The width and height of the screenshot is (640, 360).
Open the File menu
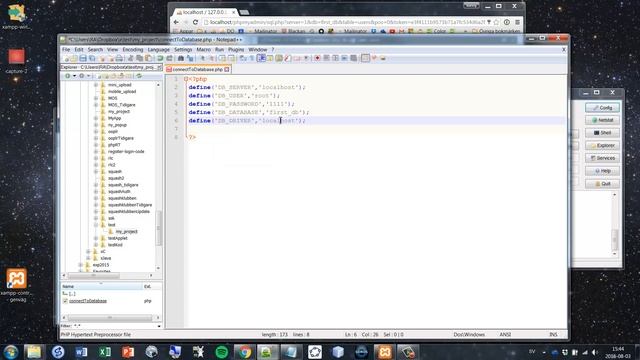pos(66,49)
